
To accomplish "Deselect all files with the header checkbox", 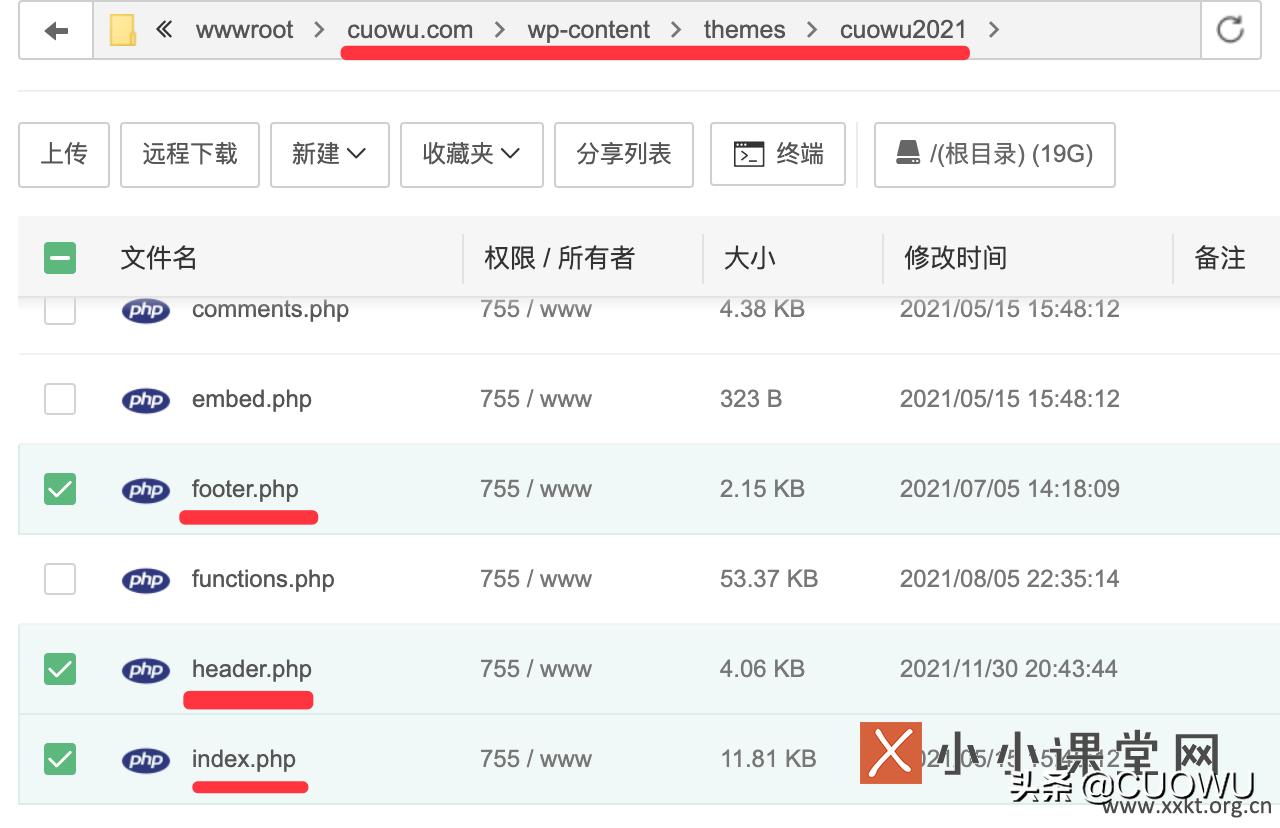I will (60, 257).
